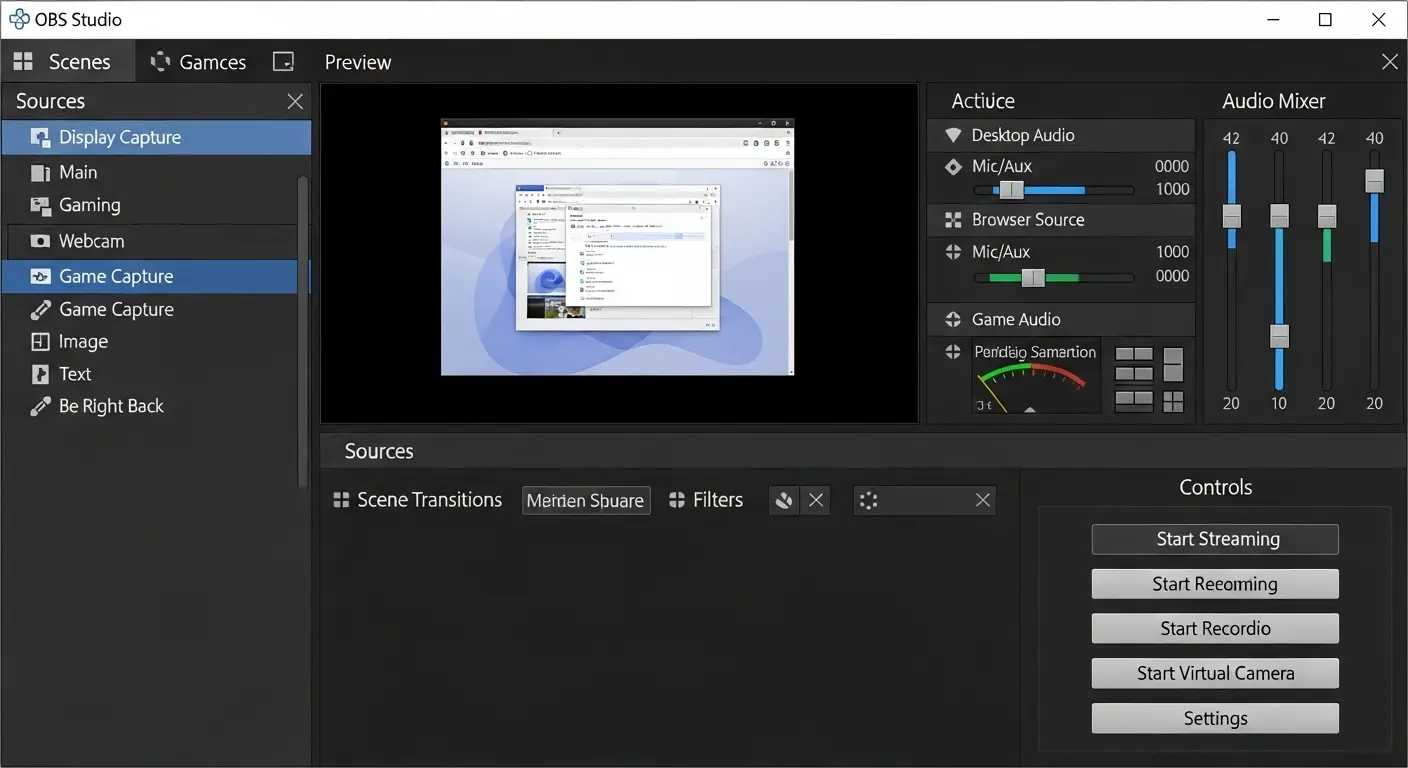The width and height of the screenshot is (1408, 768).
Task: Click the Filters label
Action: click(x=718, y=500)
